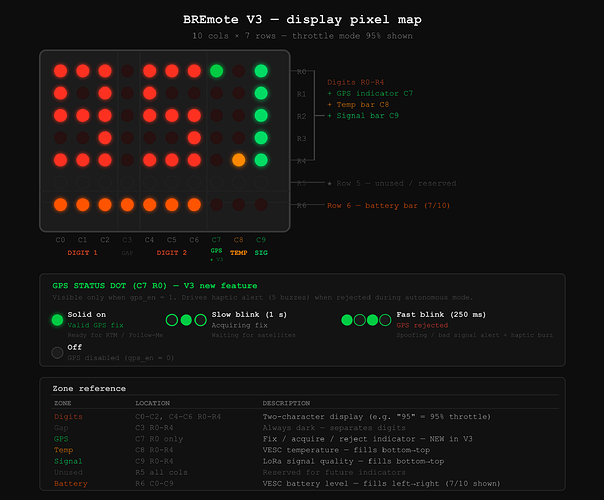The height and width of the screenshot is (500, 604).
Task: Click the last lit battery LED at C6 R6
Action: click(194, 205)
